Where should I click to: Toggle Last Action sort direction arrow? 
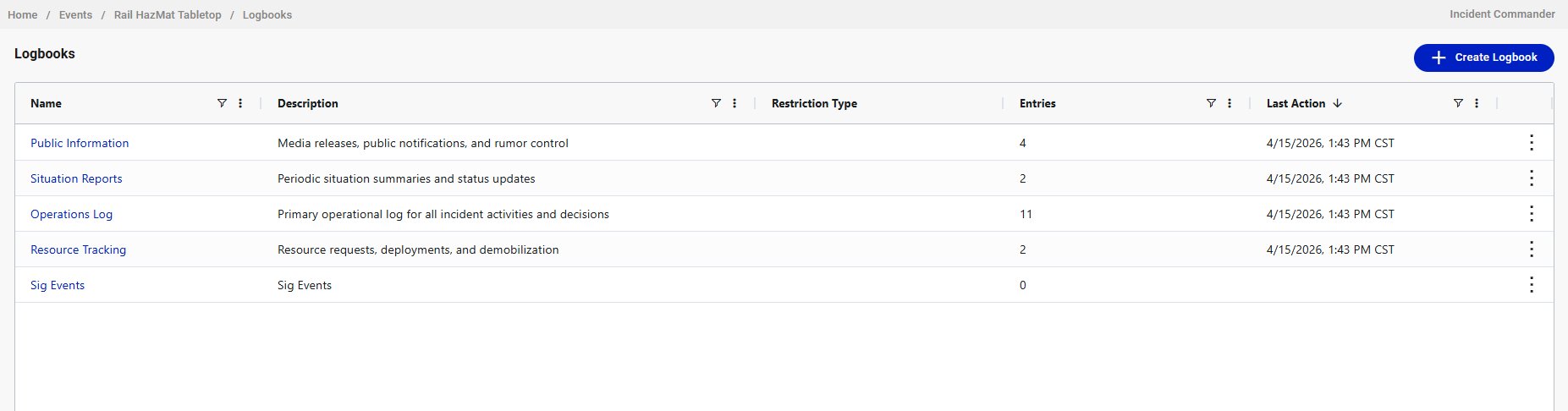pyautogui.click(x=1338, y=103)
